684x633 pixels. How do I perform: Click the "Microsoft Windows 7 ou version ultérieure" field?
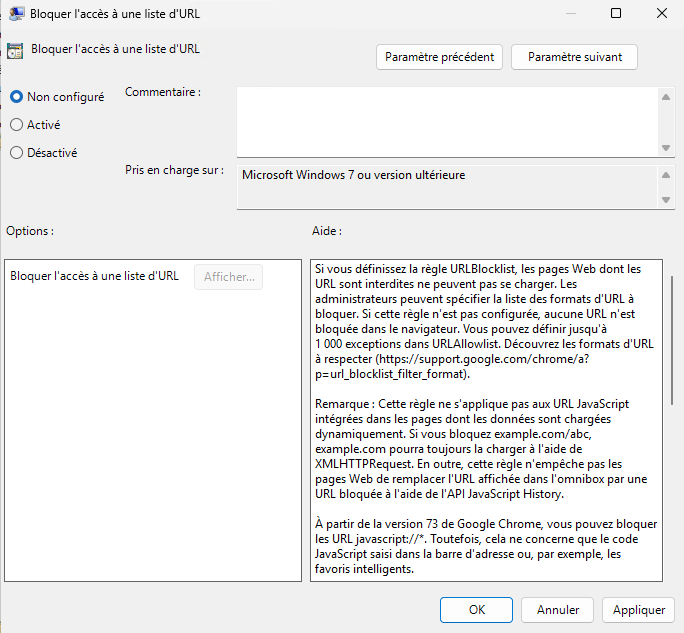[446, 186]
